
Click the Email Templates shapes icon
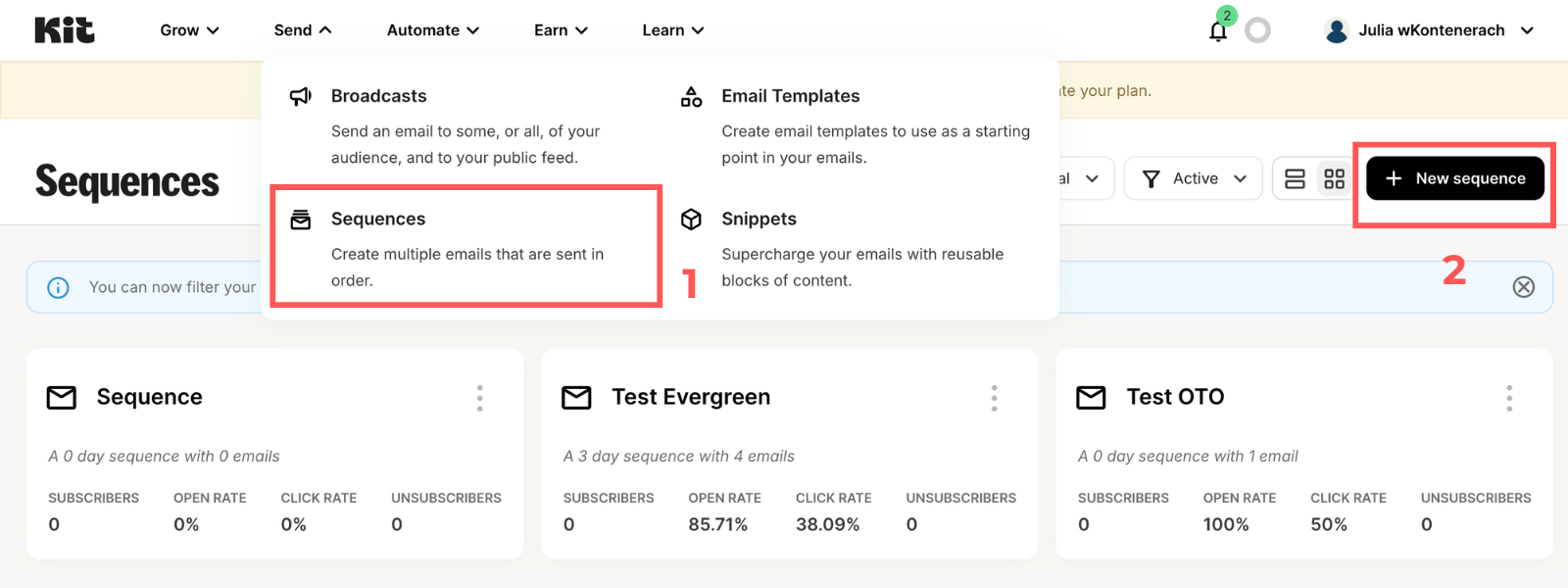(x=692, y=96)
